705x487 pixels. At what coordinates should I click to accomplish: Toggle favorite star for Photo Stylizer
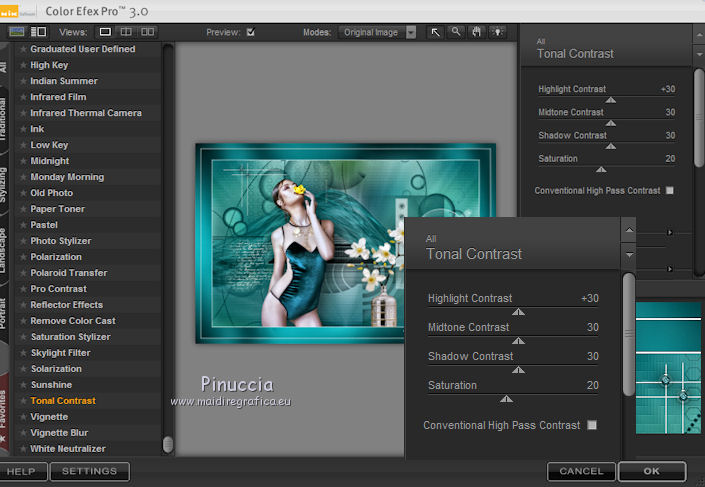pyautogui.click(x=23, y=241)
